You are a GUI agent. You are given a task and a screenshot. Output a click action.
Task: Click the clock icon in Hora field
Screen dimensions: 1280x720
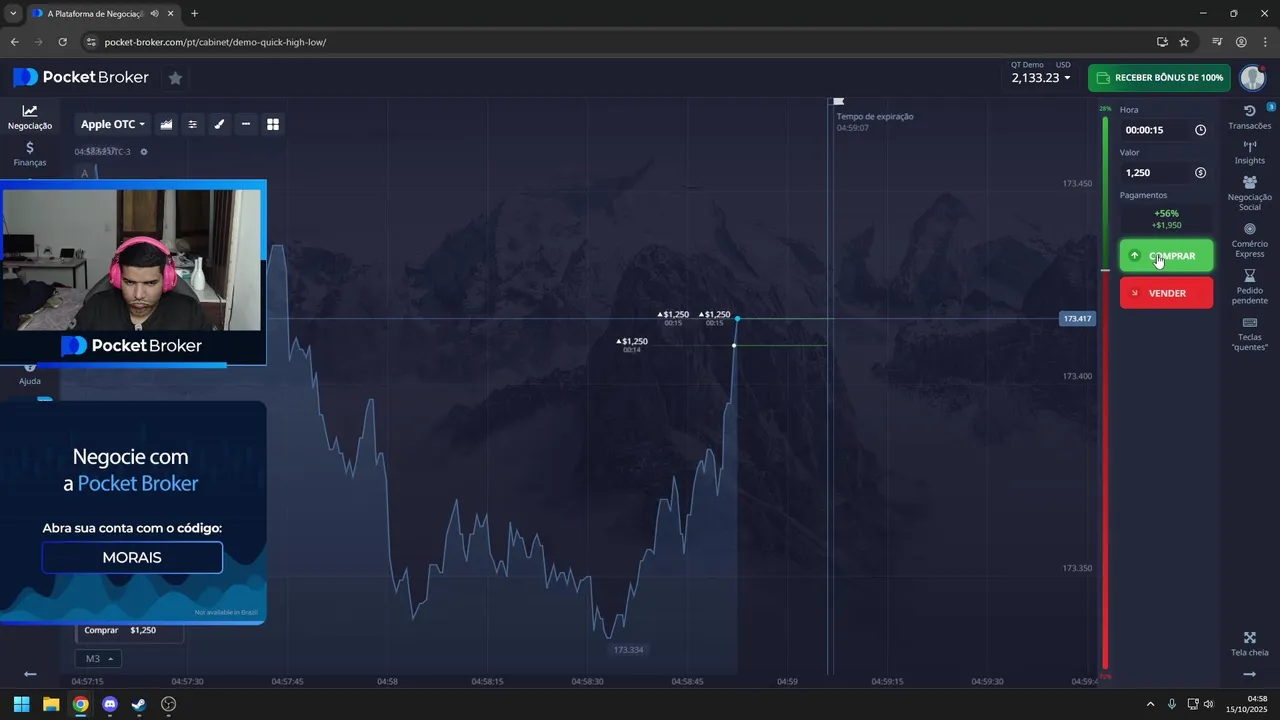pyautogui.click(x=1200, y=130)
